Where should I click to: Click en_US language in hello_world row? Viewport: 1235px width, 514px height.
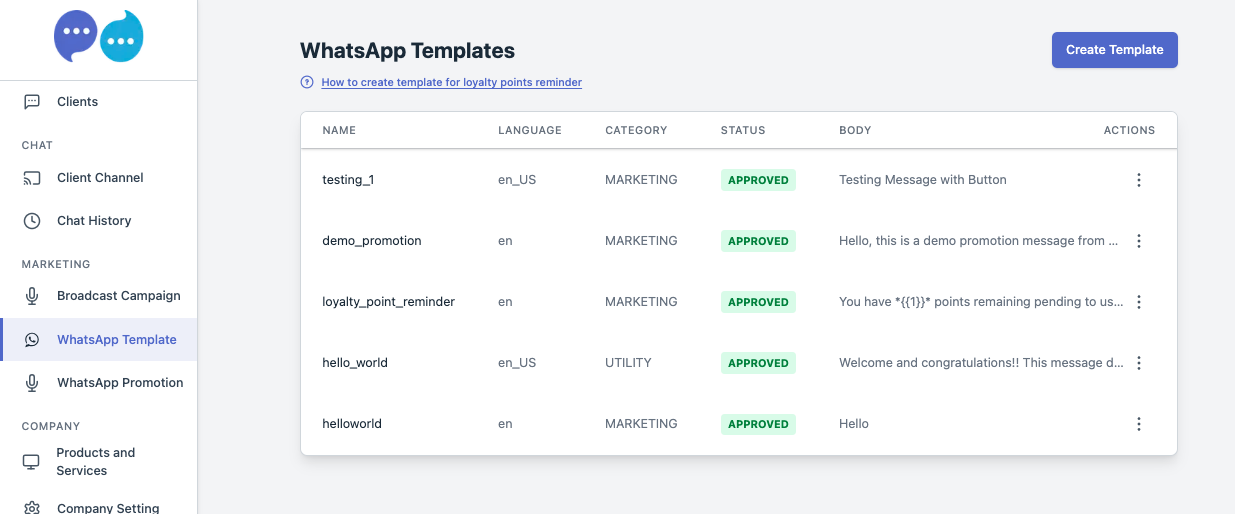tap(517, 363)
